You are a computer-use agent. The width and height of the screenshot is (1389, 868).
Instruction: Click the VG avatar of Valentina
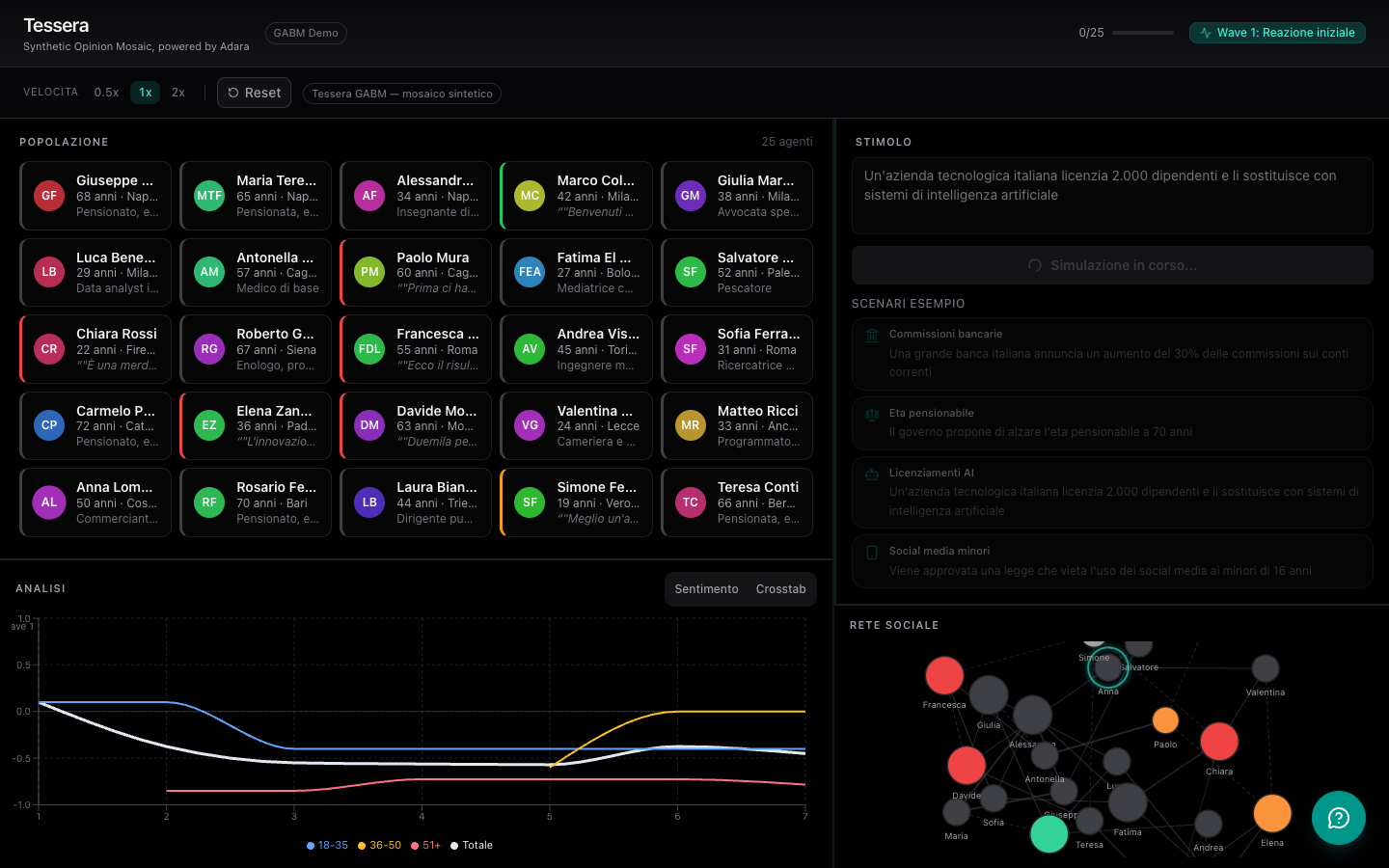coord(530,425)
